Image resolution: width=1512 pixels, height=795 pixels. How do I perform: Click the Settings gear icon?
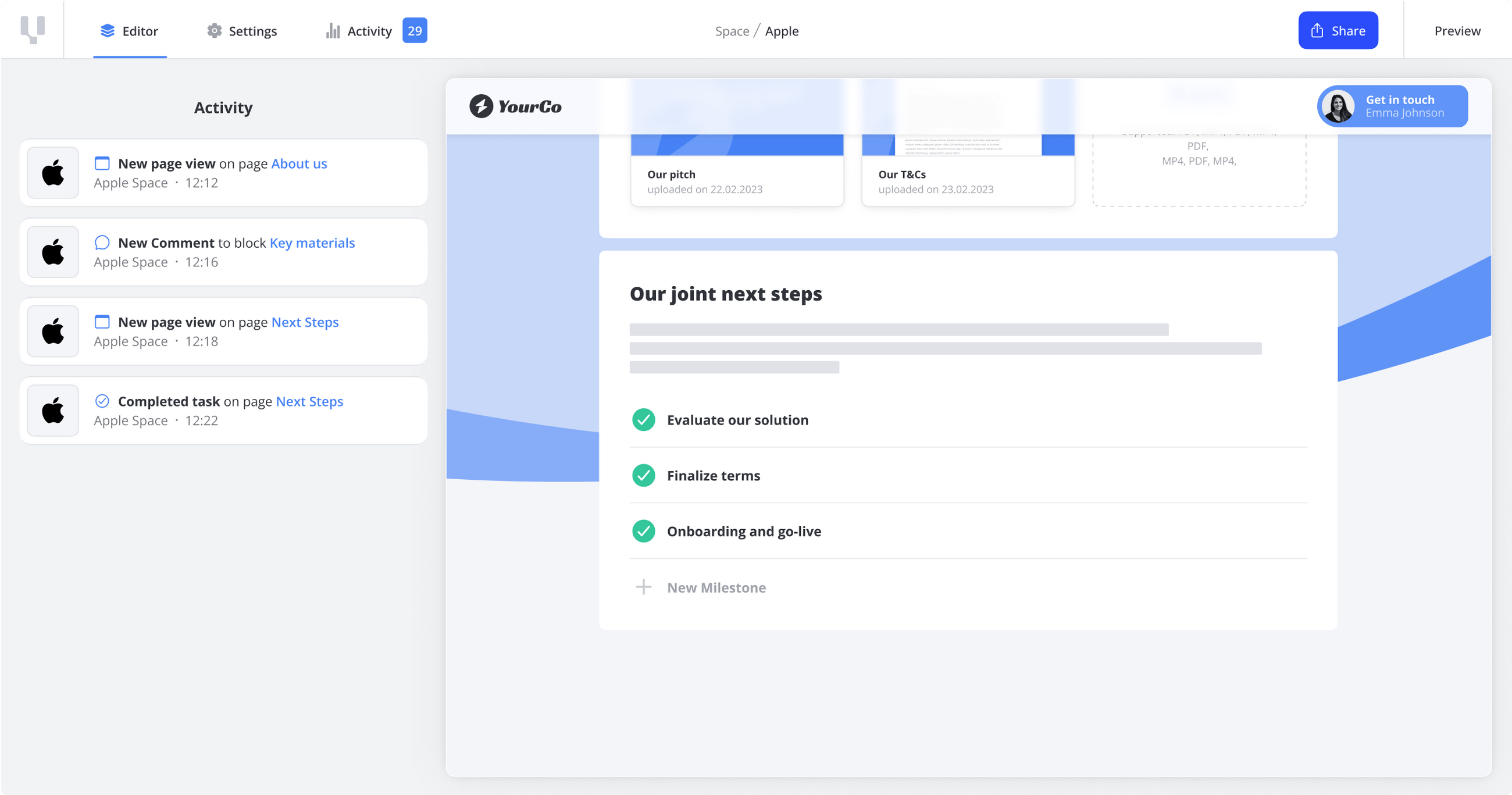pos(215,30)
